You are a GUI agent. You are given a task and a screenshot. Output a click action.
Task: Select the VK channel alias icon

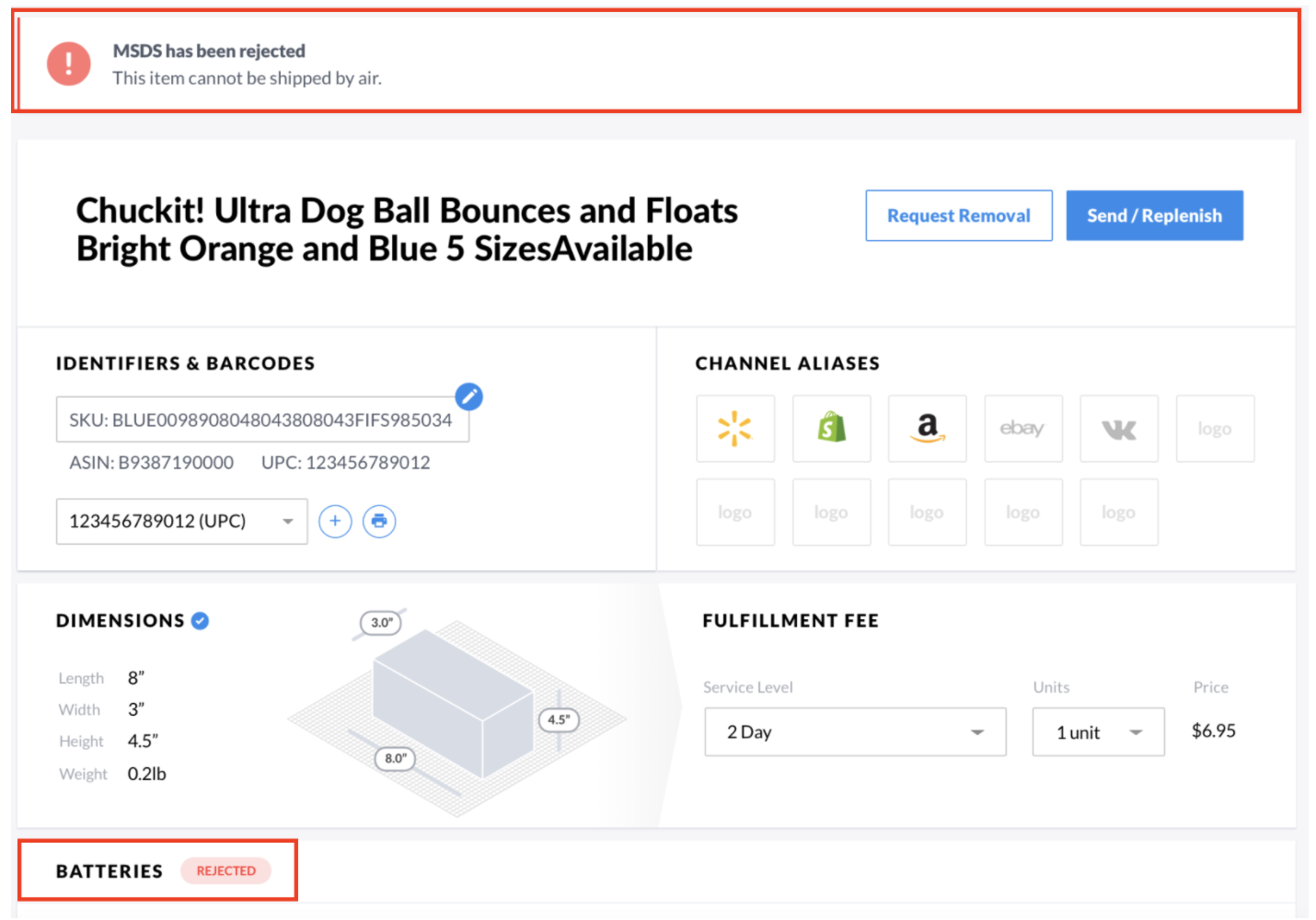click(1119, 429)
